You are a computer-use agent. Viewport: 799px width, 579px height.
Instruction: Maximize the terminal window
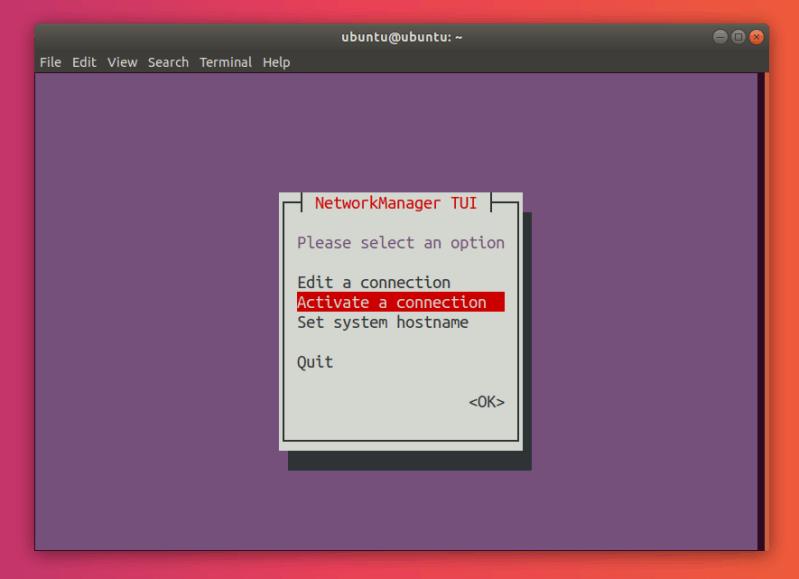[738, 37]
